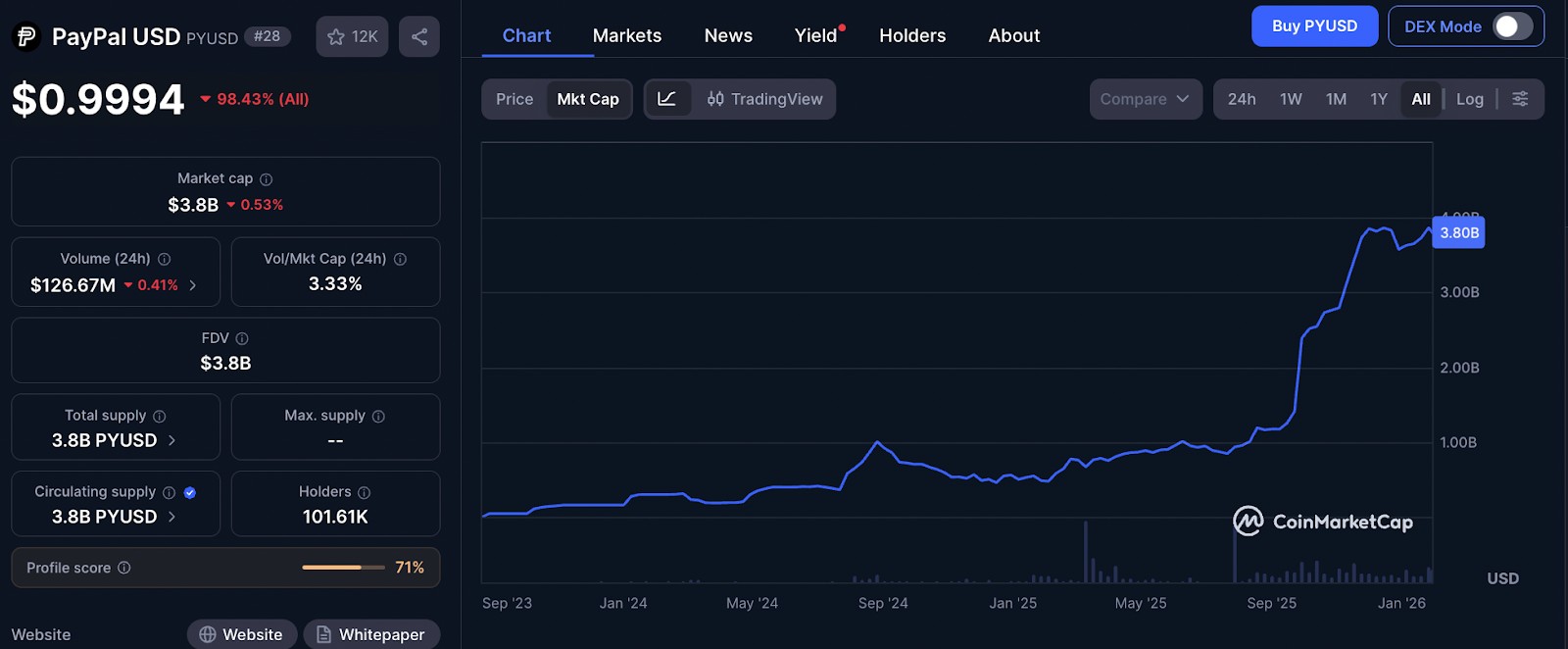
Task: Click the #28 rank badge
Action: [267, 36]
